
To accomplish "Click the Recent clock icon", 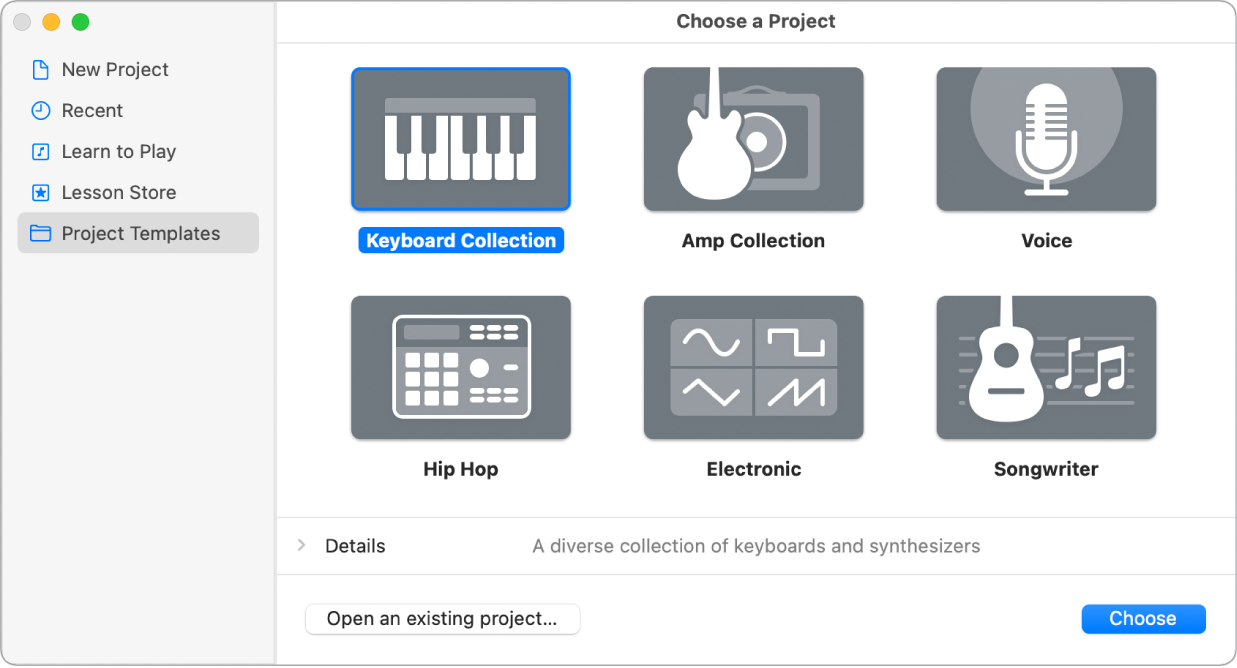I will click(41, 110).
